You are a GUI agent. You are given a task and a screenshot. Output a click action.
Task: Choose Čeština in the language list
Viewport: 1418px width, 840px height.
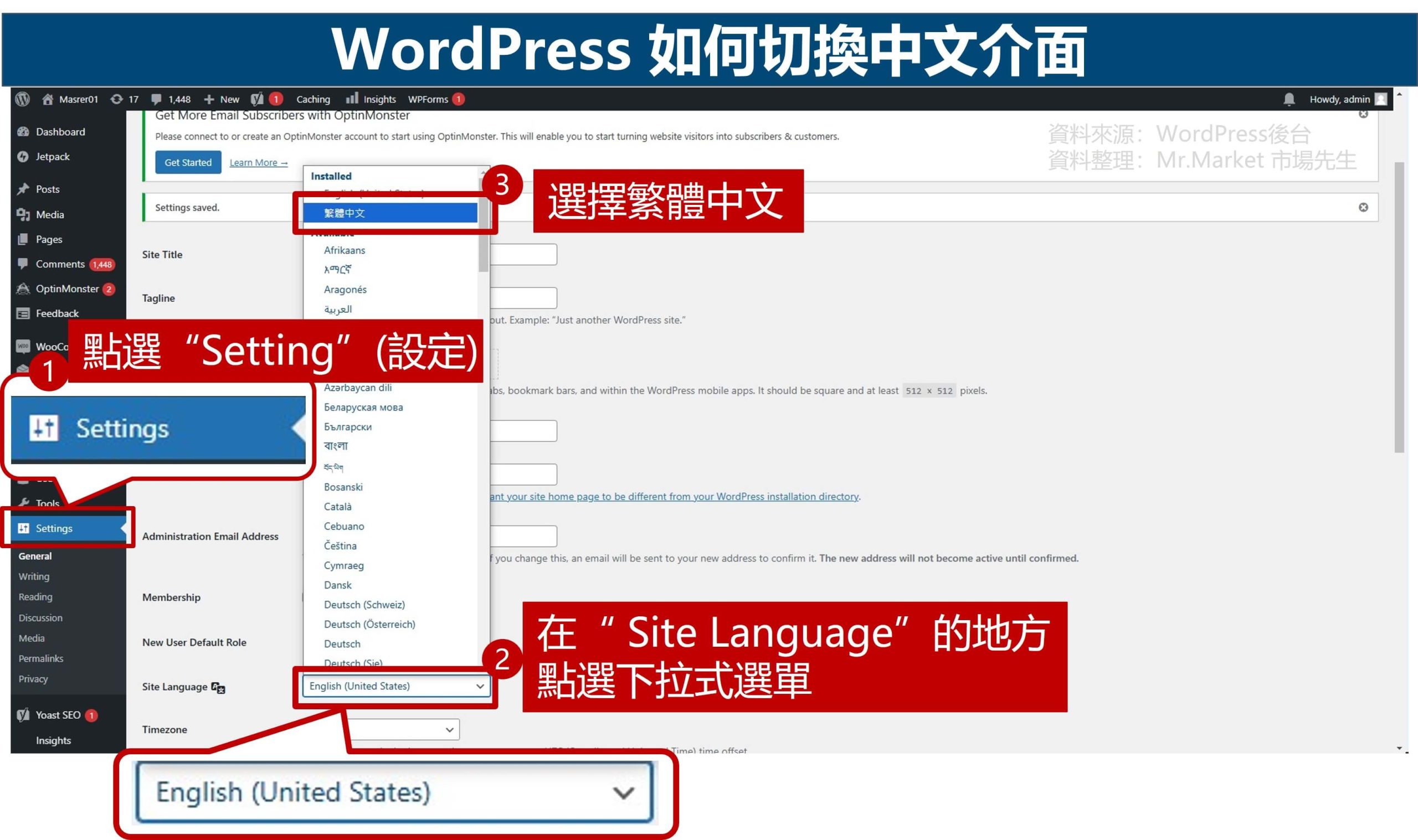[340, 545]
